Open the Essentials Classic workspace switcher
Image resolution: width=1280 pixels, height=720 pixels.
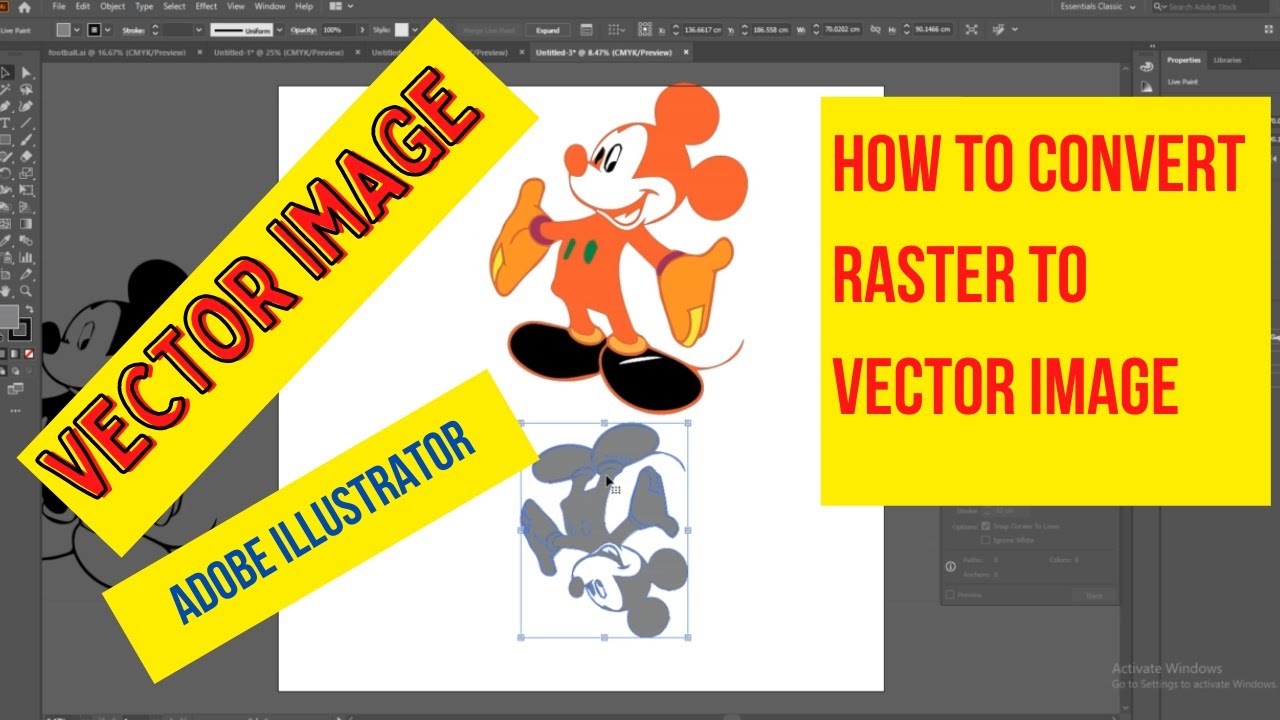pyautogui.click(x=1096, y=7)
